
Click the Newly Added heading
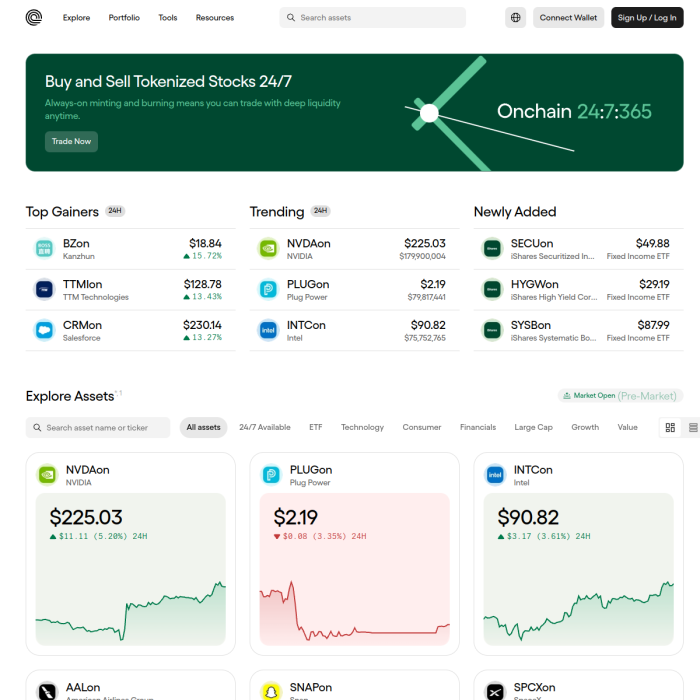pos(515,212)
